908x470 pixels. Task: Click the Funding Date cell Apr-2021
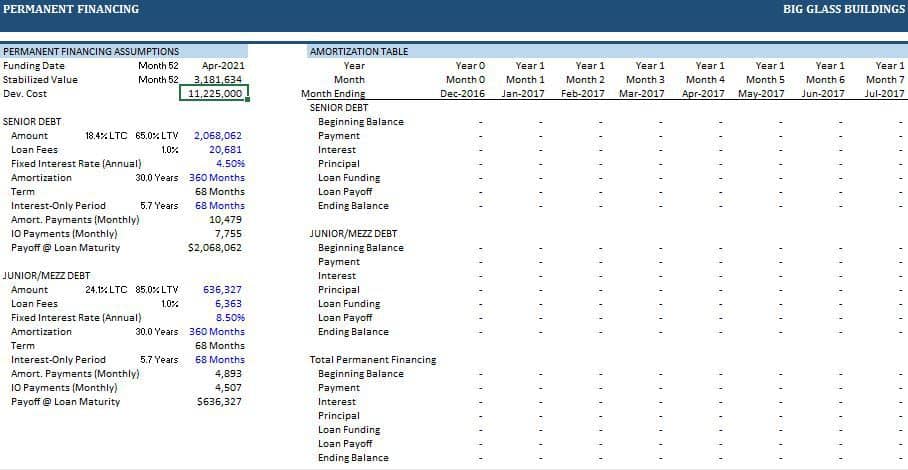click(223, 65)
